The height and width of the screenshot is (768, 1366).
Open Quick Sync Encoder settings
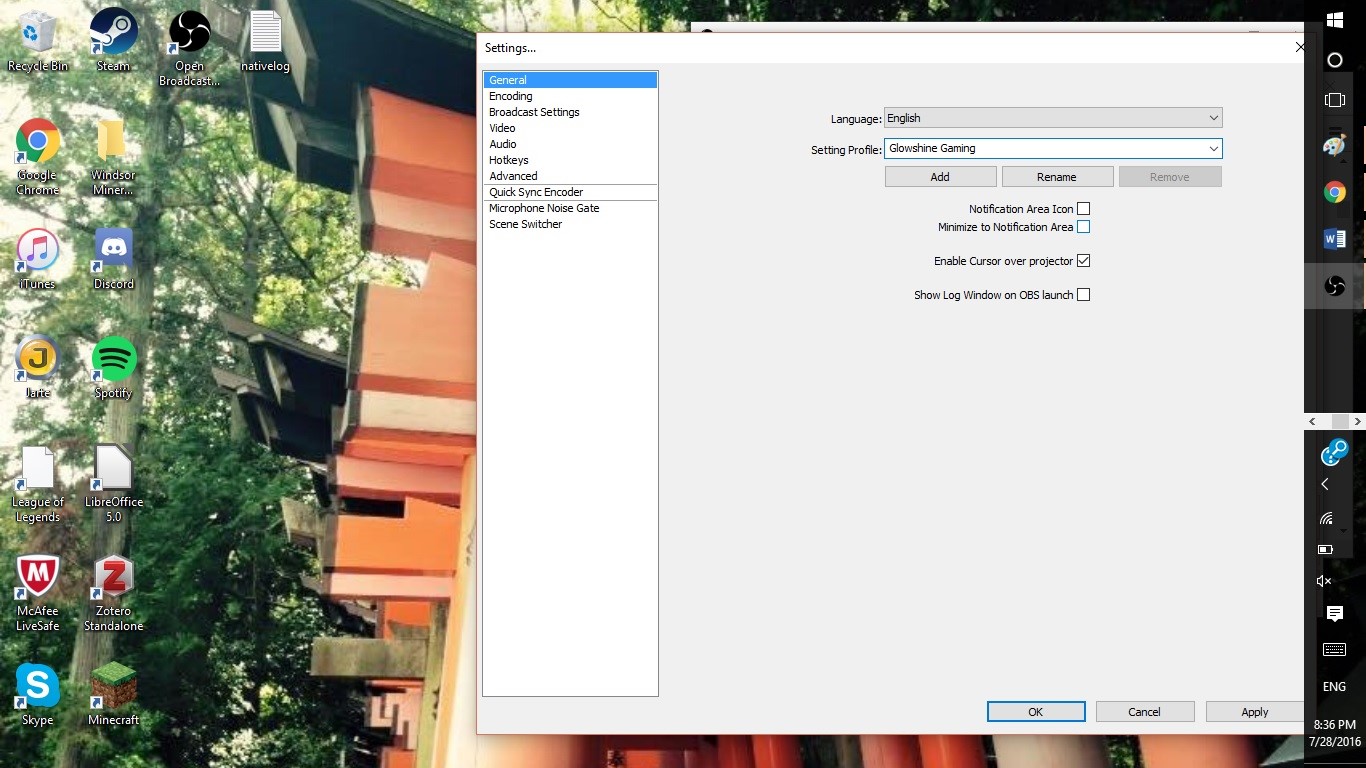(x=570, y=192)
